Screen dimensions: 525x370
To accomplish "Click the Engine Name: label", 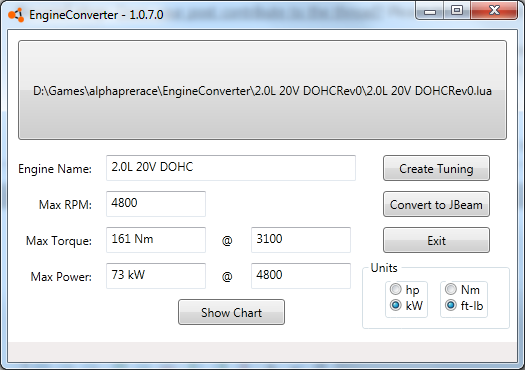I will pos(55,169).
